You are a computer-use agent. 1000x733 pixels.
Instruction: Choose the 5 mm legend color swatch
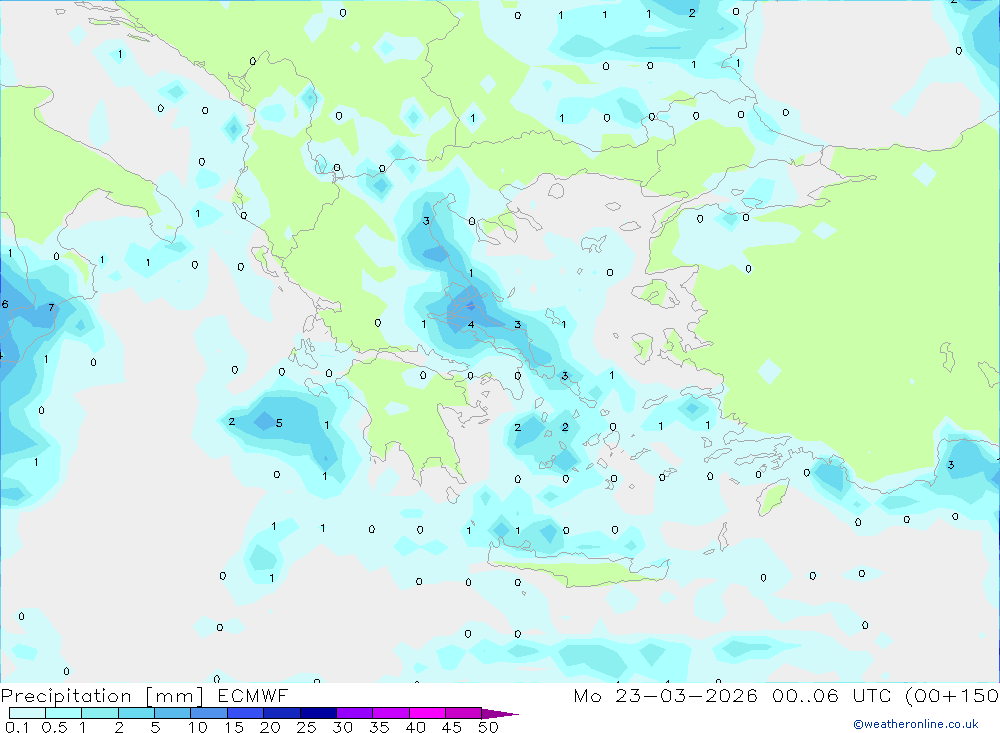(173, 713)
